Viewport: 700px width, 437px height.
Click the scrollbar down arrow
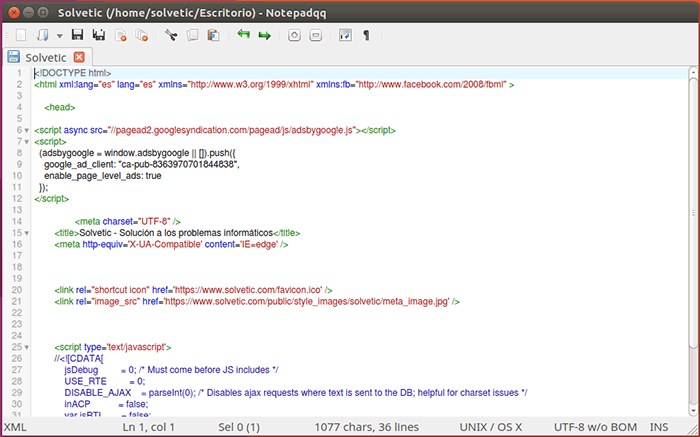click(x=693, y=412)
